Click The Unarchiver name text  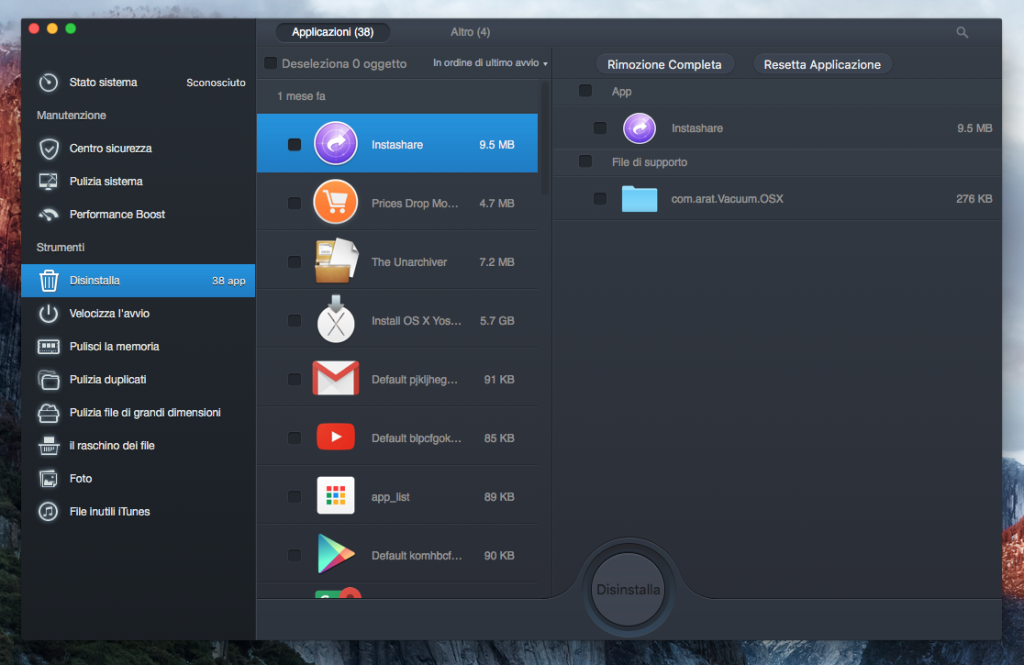click(409, 262)
